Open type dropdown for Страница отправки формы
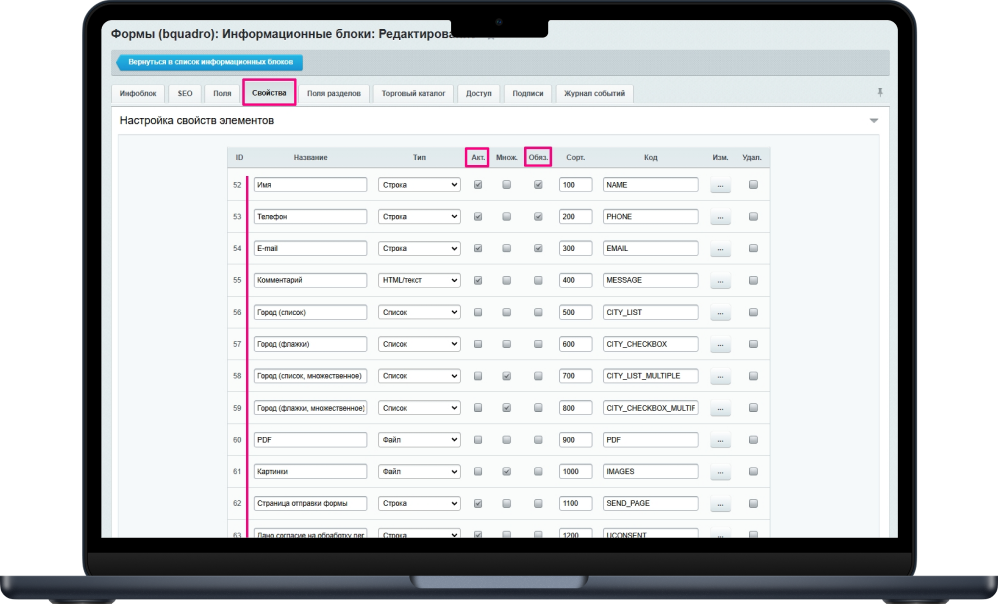Viewport: 998px width, 604px height. click(419, 503)
